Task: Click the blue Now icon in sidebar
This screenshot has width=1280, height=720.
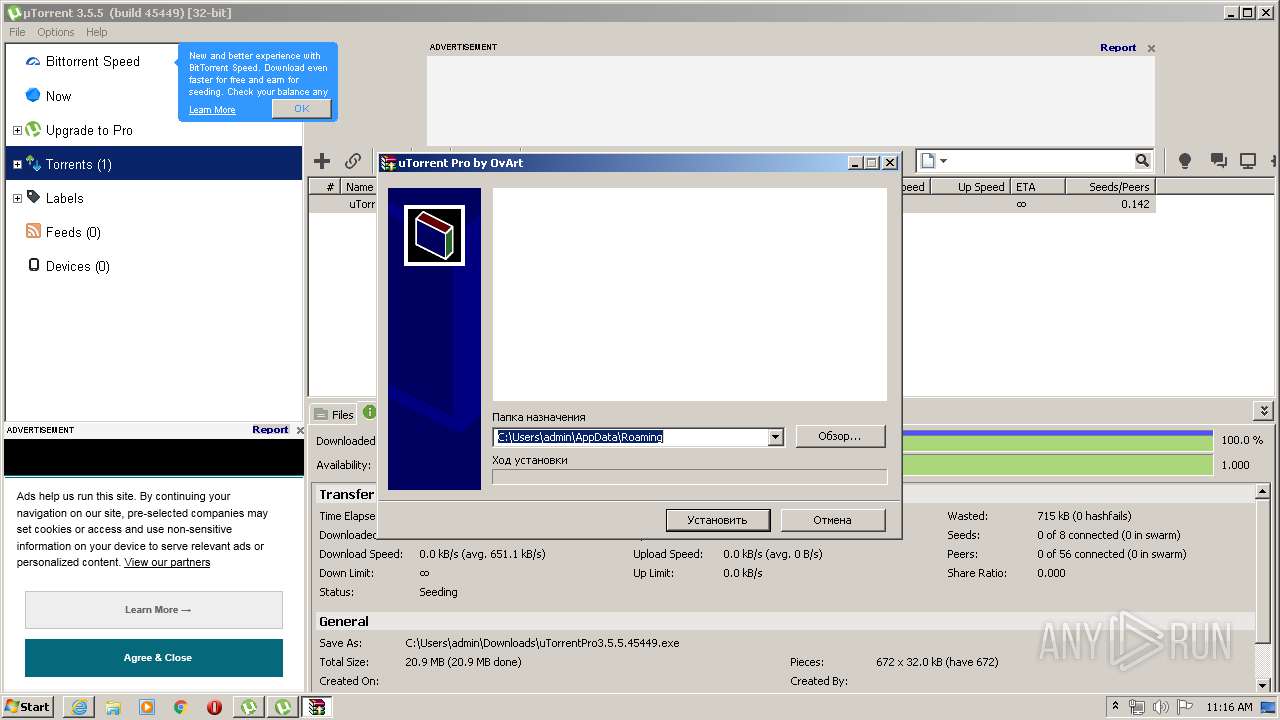Action: point(33,96)
